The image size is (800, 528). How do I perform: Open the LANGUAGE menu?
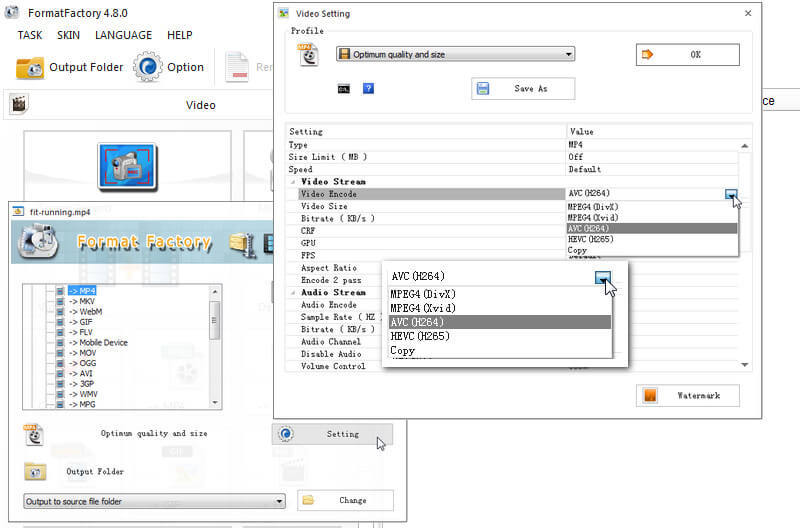(123, 35)
